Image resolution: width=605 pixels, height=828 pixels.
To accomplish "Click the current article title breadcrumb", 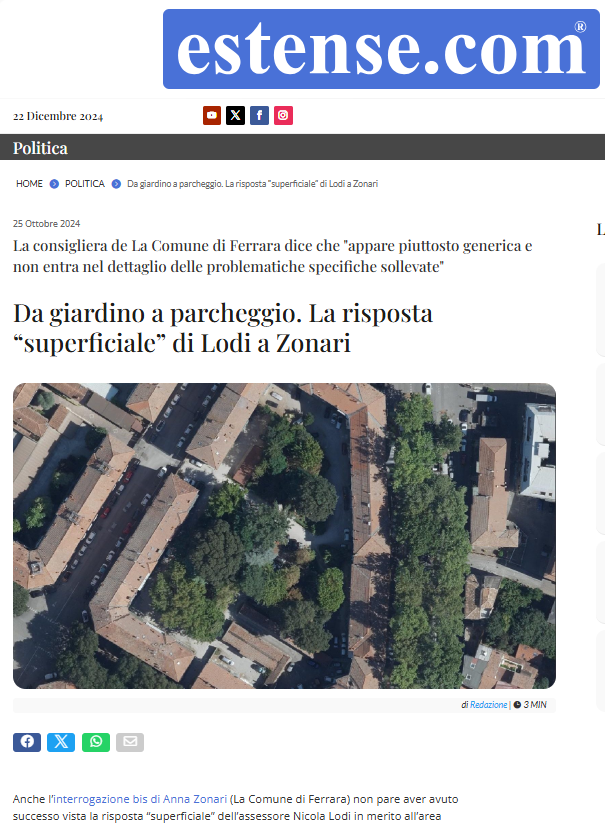I will 252,184.
